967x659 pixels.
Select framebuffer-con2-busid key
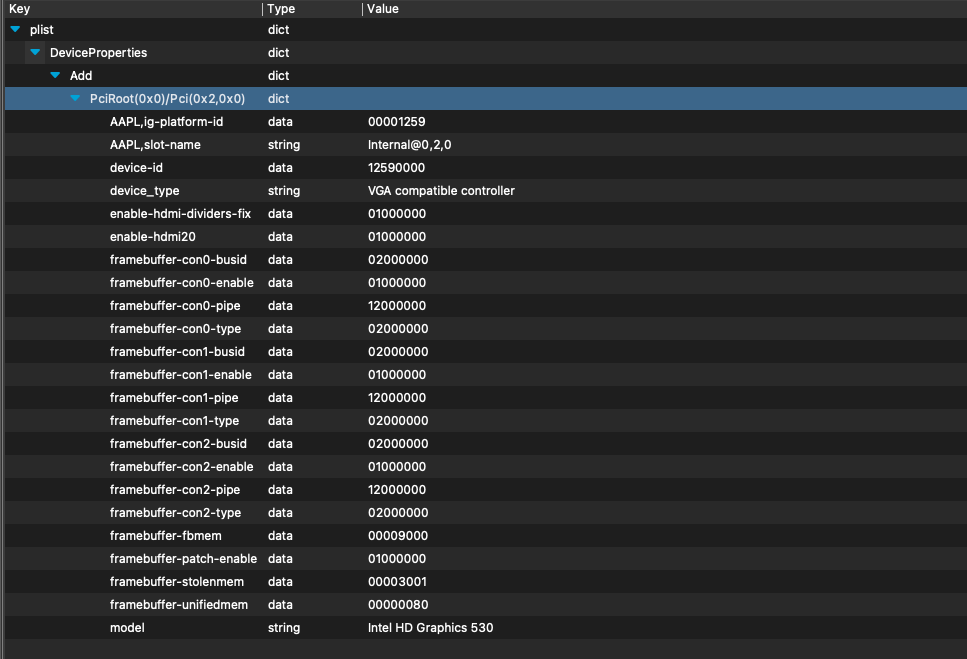coord(178,444)
